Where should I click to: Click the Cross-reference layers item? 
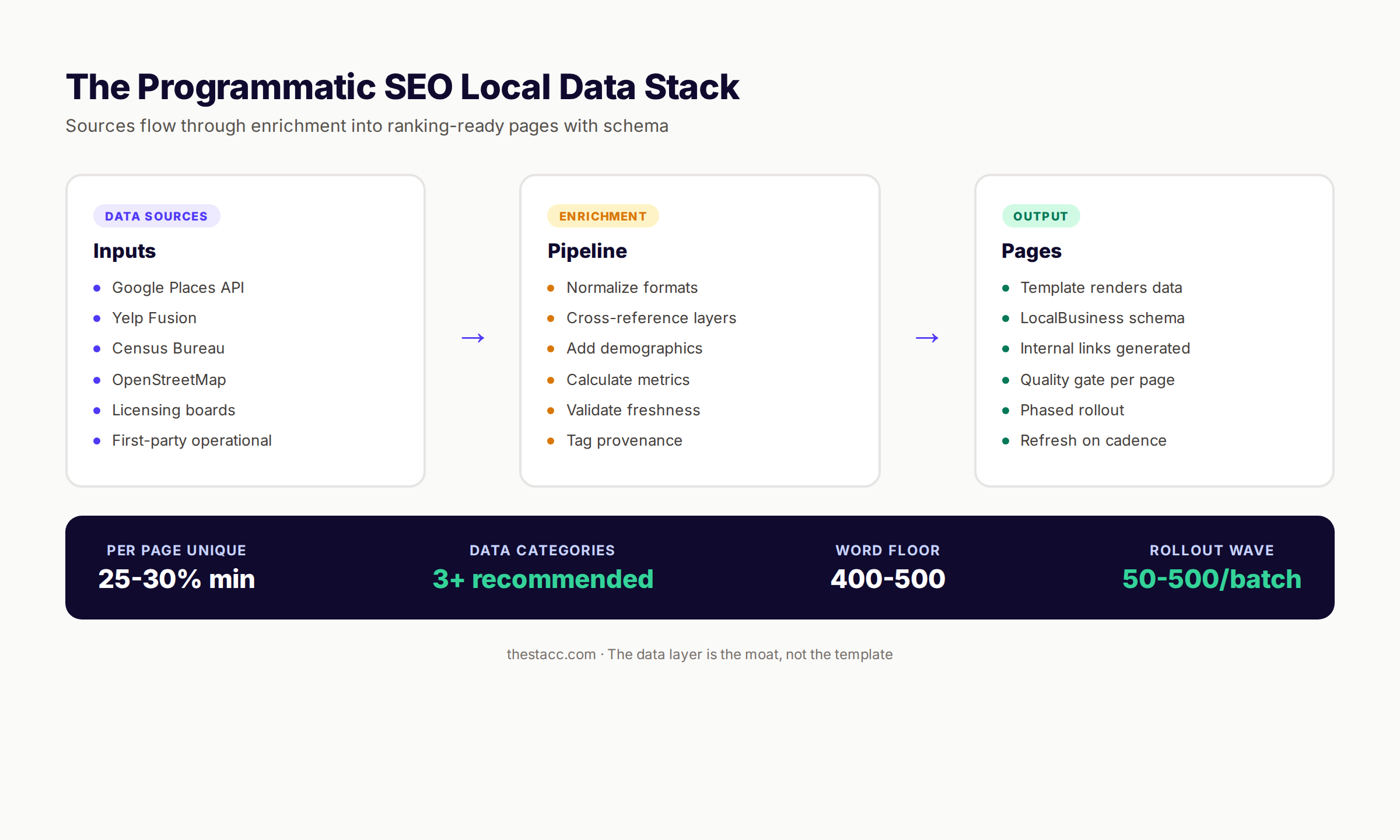click(x=651, y=318)
